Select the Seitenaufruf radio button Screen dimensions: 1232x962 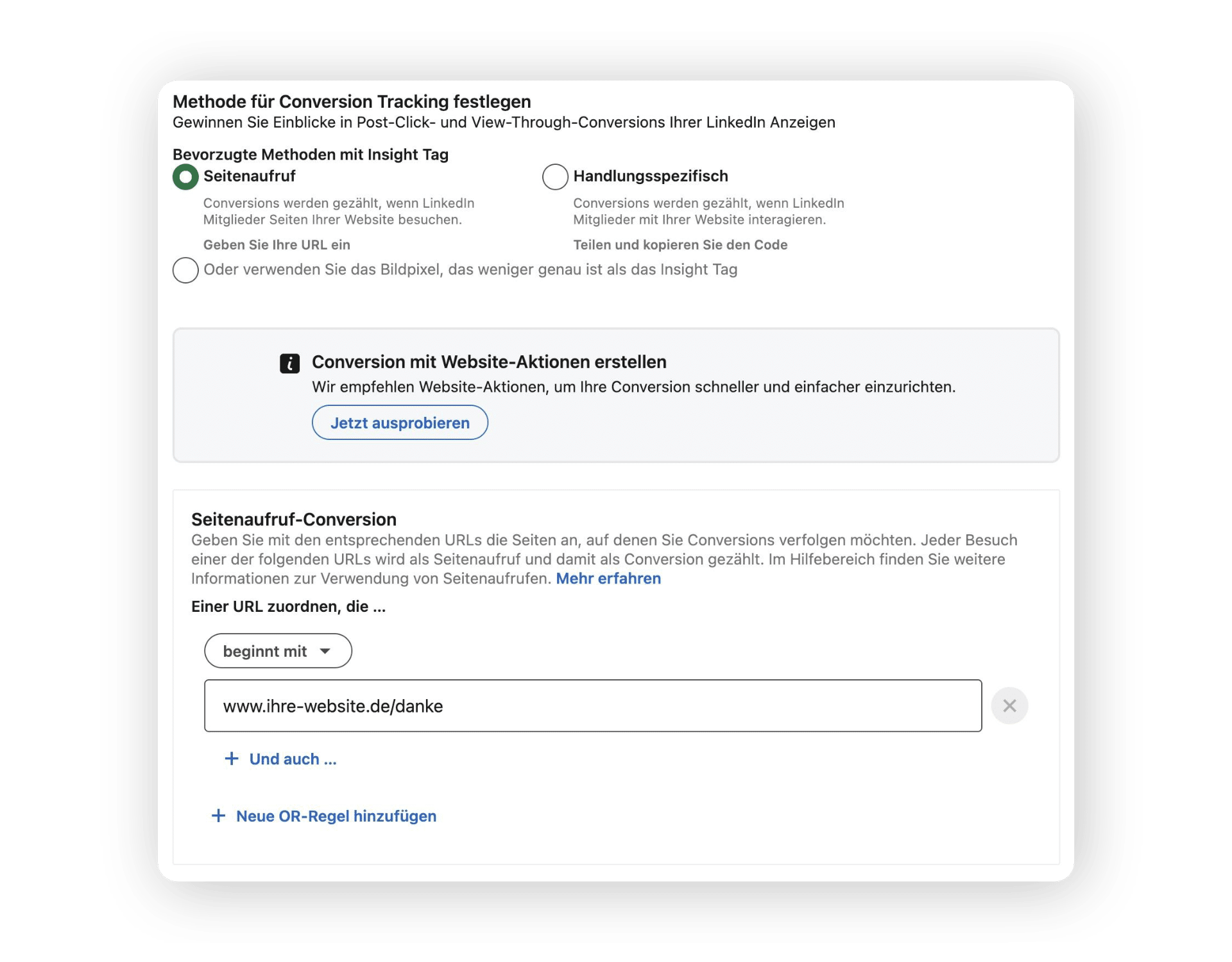coord(185,177)
